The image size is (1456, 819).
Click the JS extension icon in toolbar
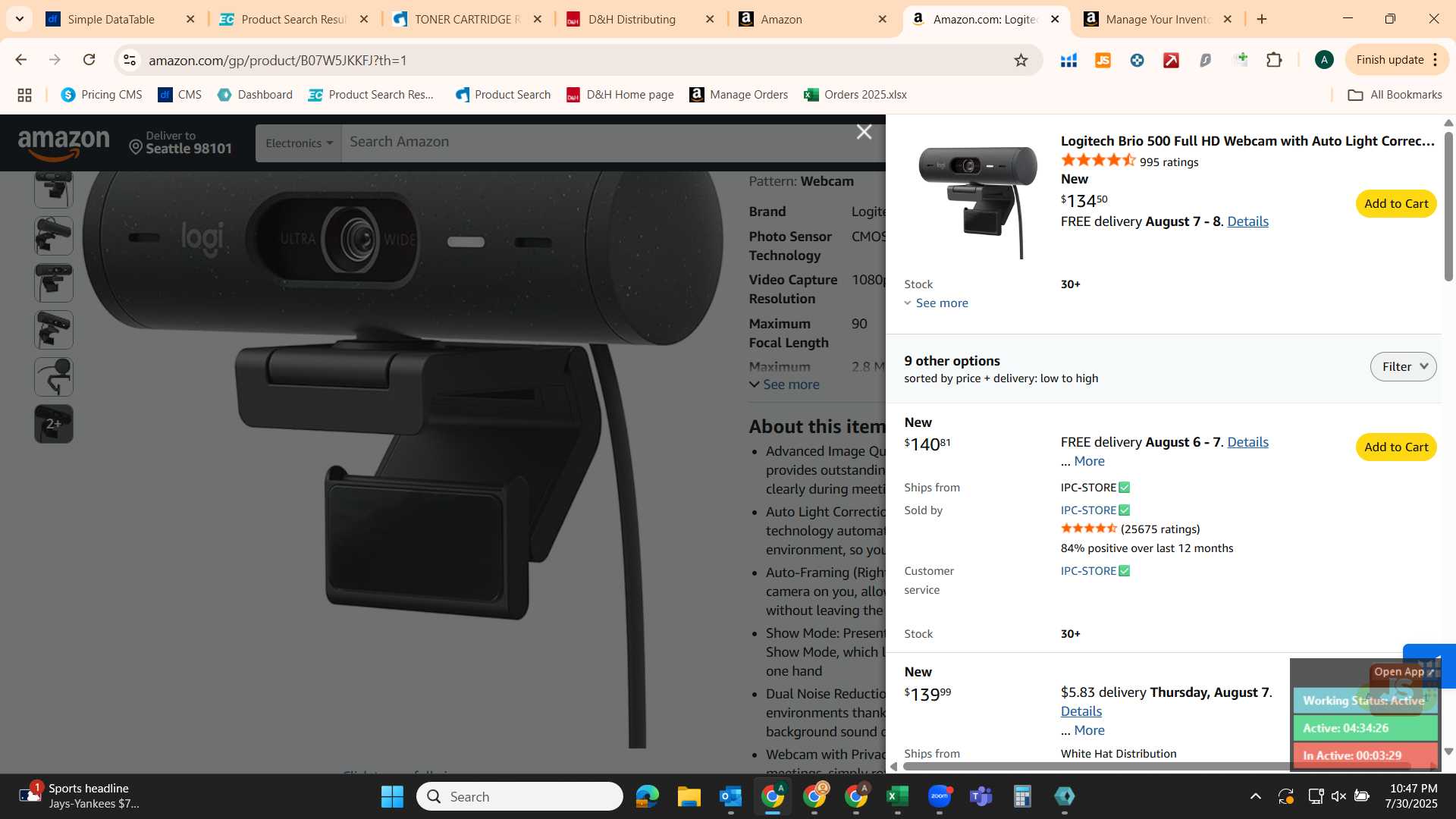point(1103,60)
